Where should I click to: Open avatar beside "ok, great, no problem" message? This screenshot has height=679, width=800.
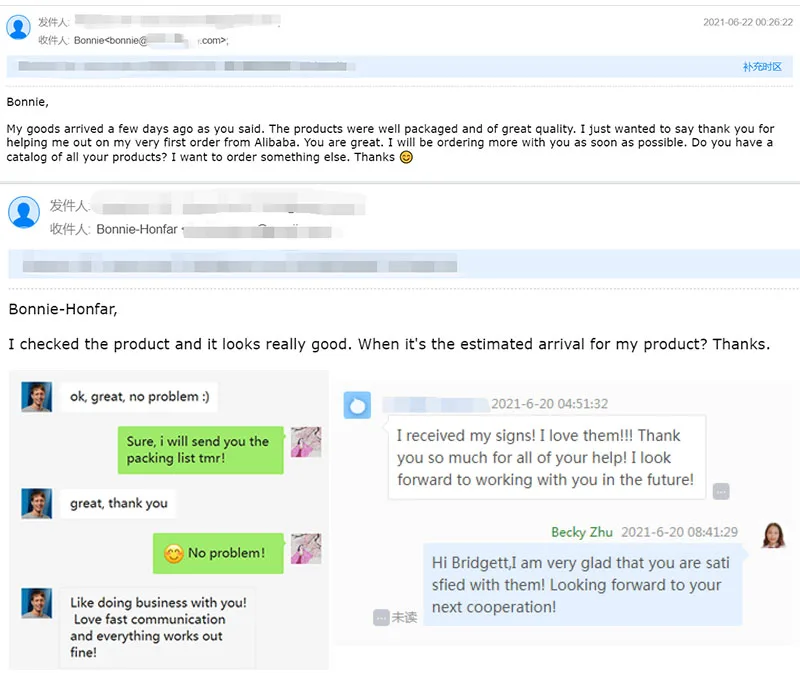coord(37,397)
